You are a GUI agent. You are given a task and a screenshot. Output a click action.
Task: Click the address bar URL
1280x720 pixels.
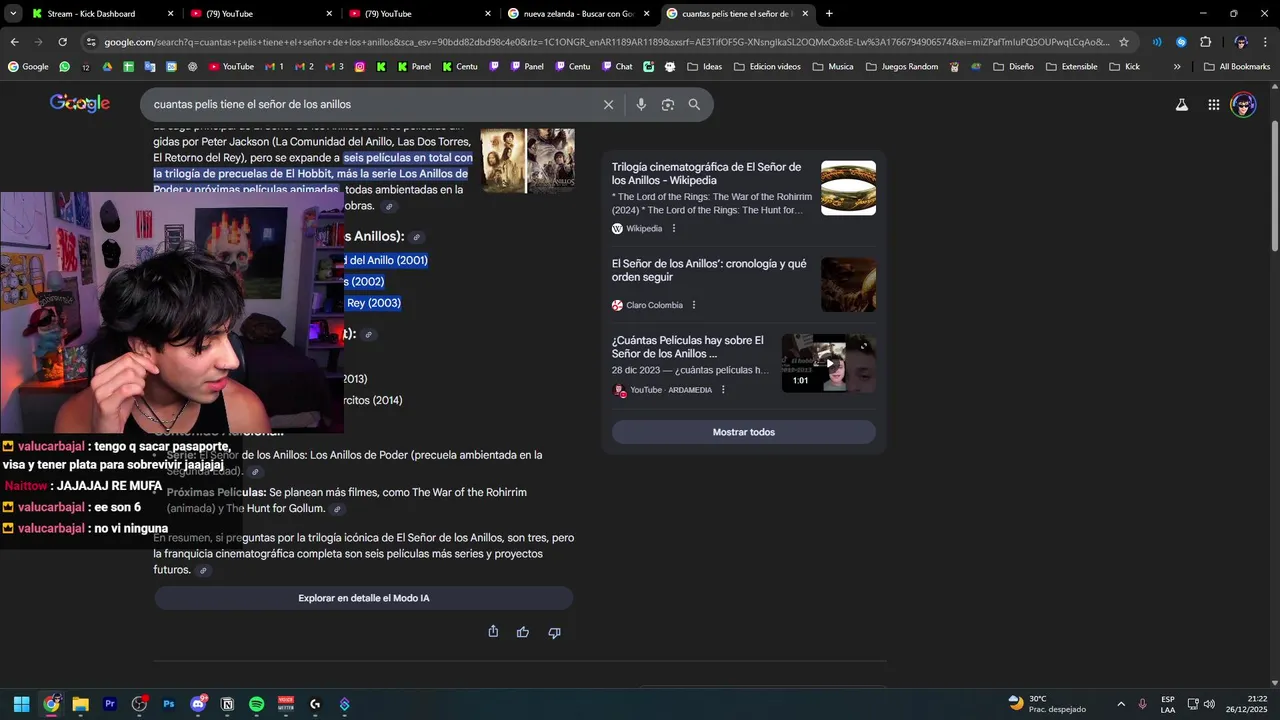coord(605,42)
